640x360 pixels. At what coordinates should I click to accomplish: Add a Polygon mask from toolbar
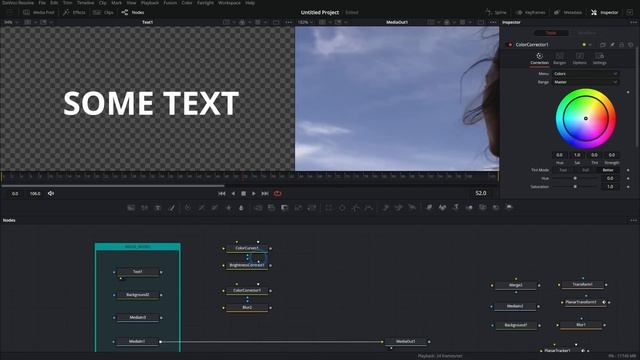click(x=356, y=208)
